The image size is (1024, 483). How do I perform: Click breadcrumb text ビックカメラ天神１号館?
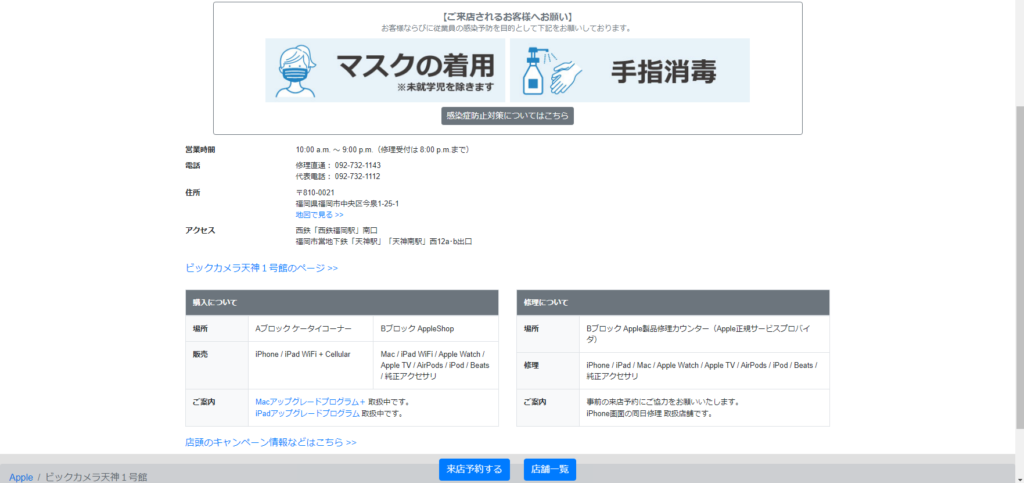tap(96, 477)
